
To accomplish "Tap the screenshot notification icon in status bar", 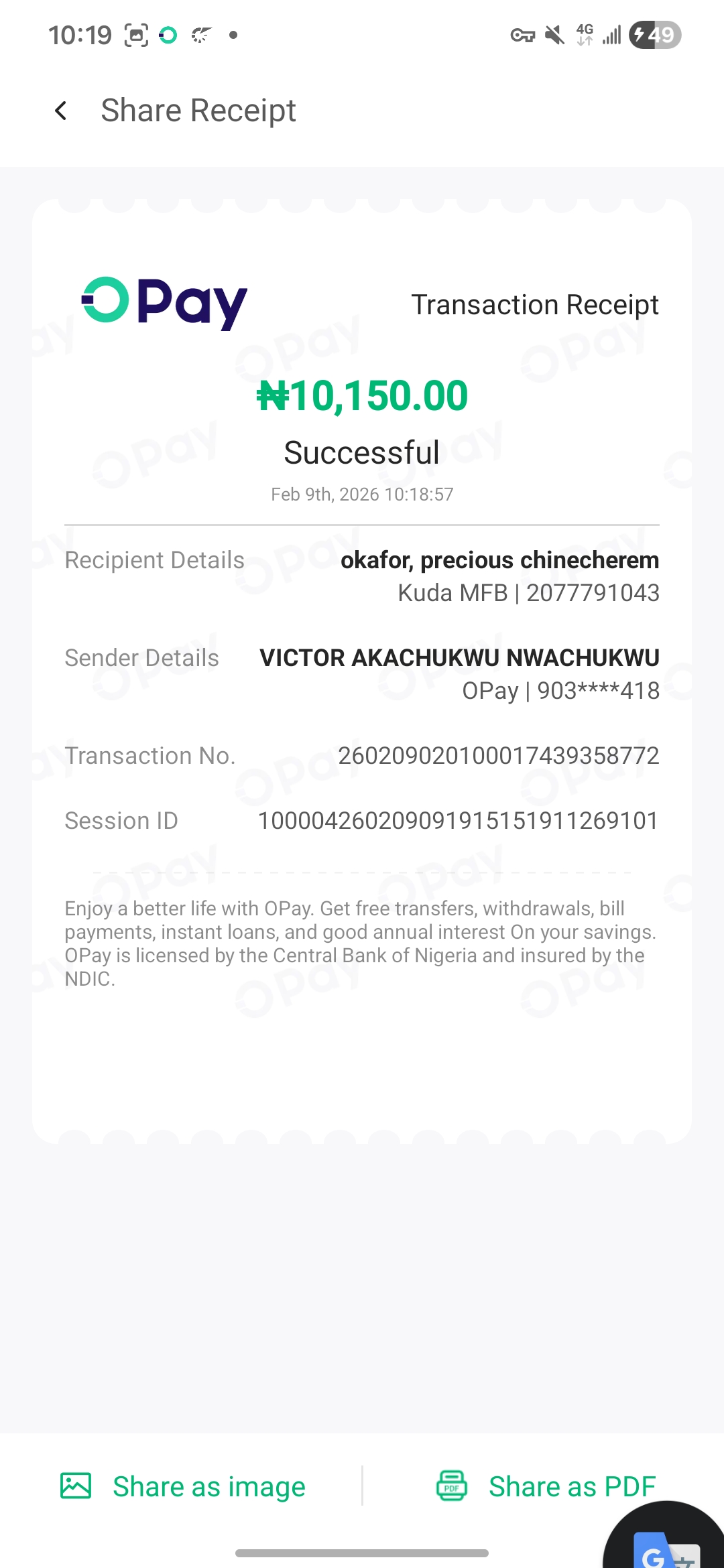I will (x=136, y=35).
